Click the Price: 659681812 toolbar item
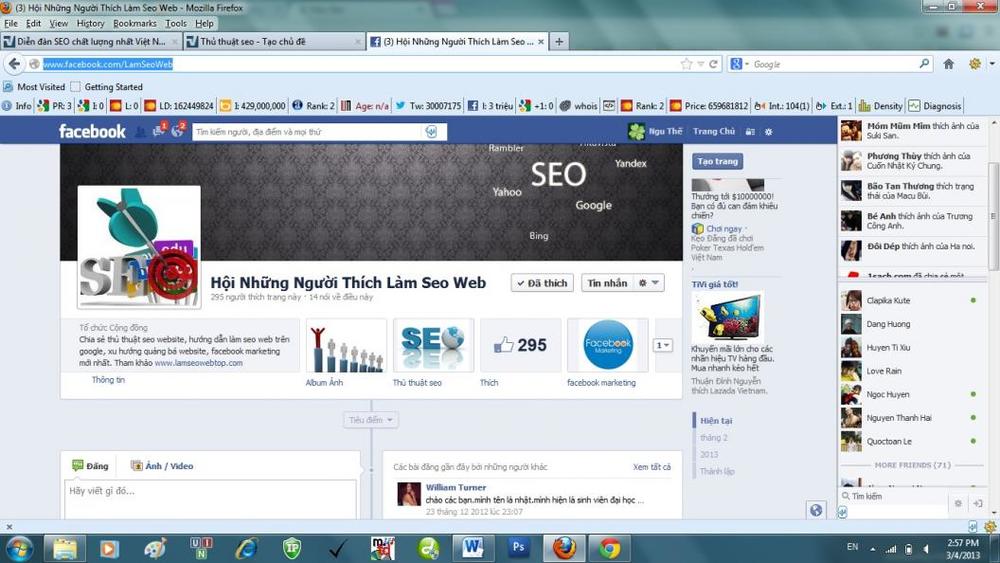 [709, 106]
